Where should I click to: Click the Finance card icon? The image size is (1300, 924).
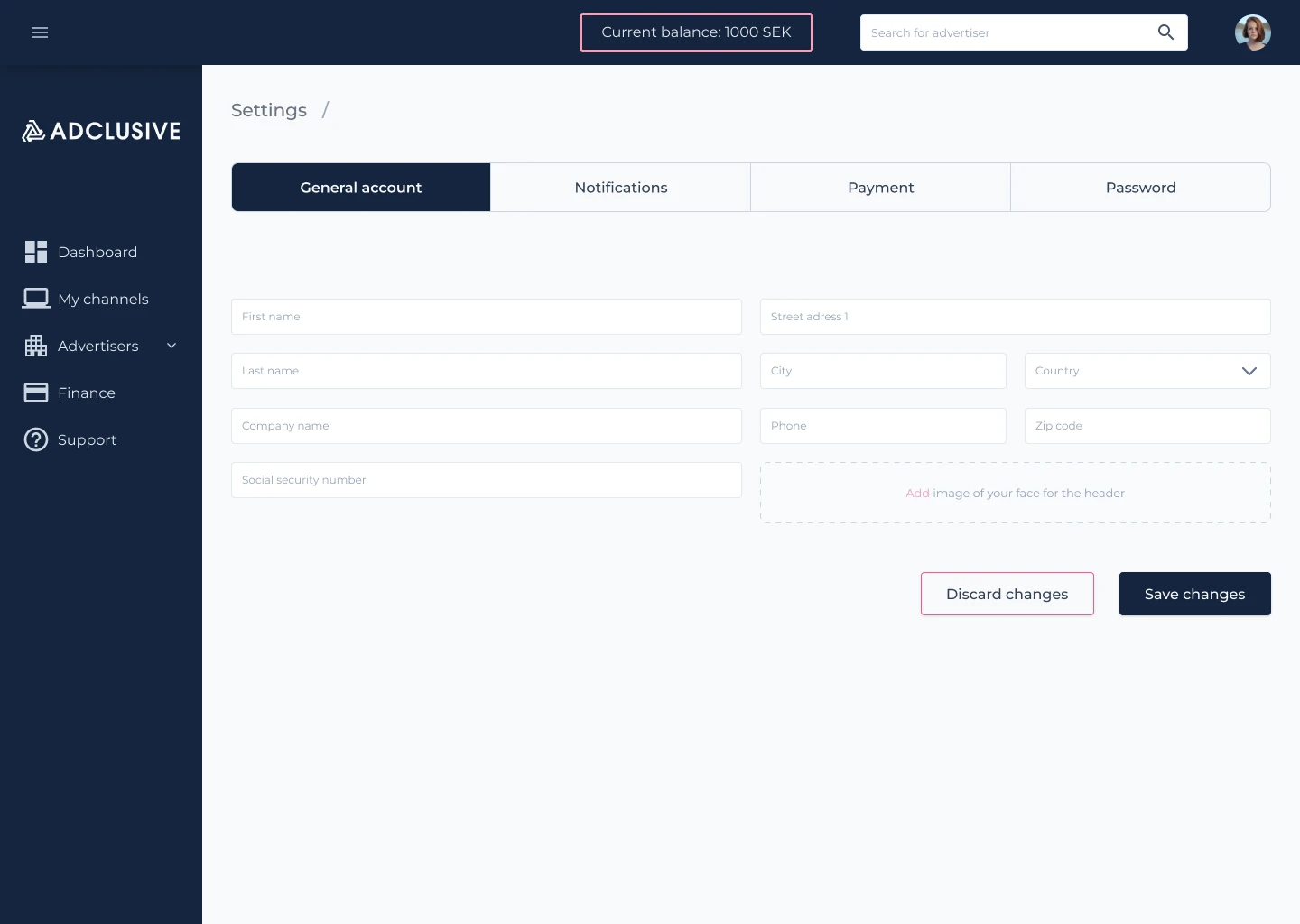pyautogui.click(x=36, y=393)
